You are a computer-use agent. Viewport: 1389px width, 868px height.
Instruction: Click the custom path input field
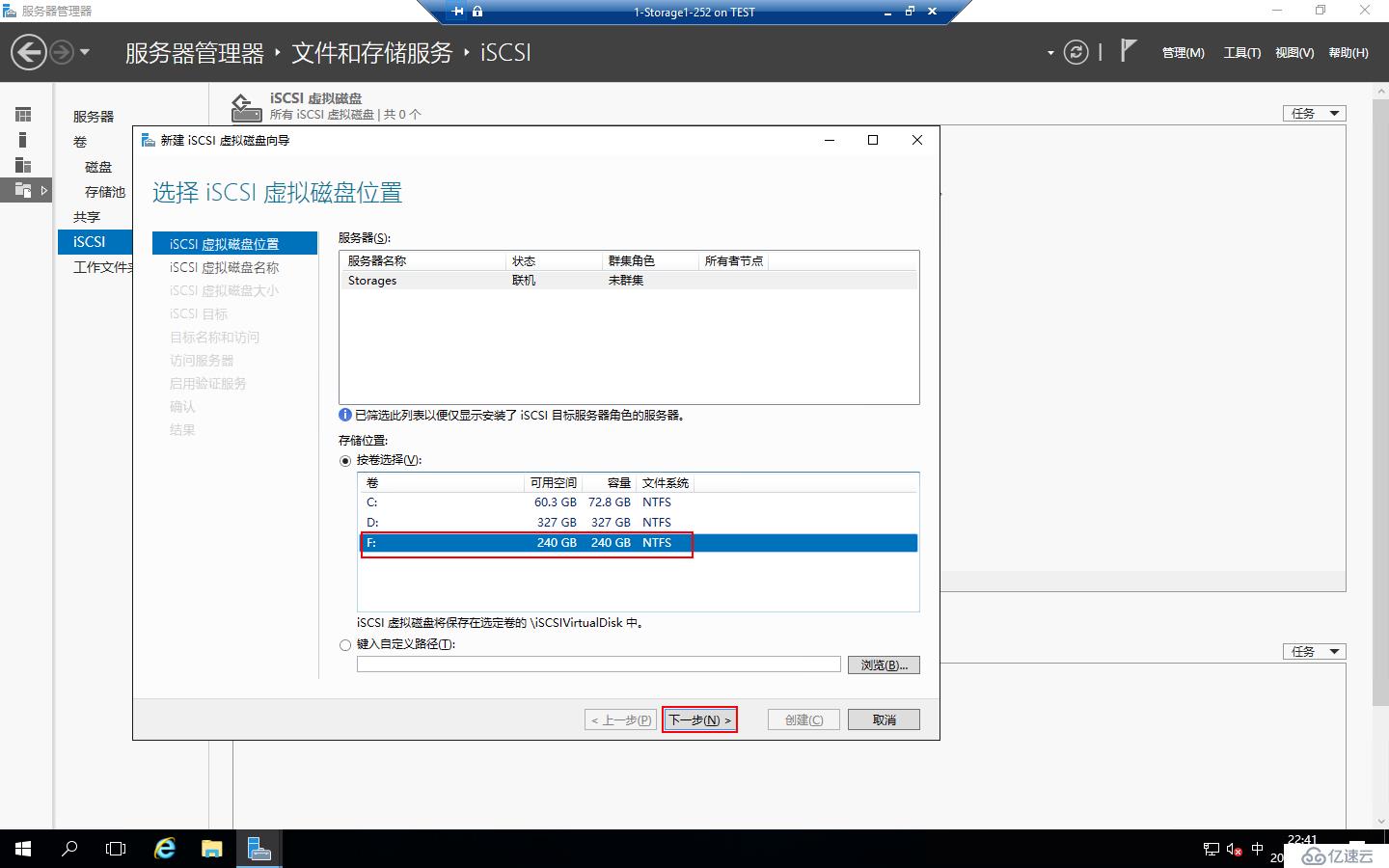tap(598, 665)
